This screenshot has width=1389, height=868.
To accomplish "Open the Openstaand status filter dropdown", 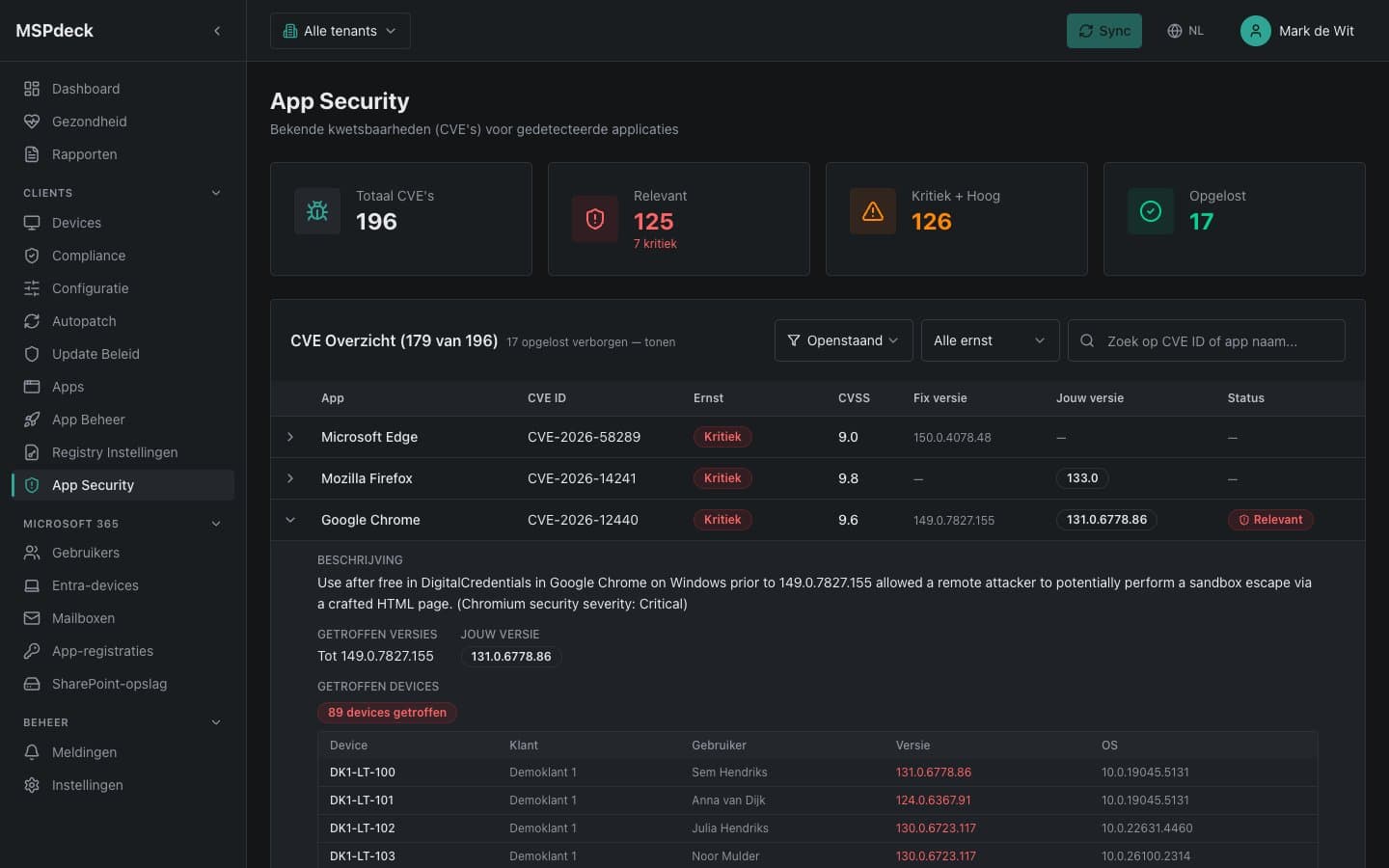I will 844,340.
